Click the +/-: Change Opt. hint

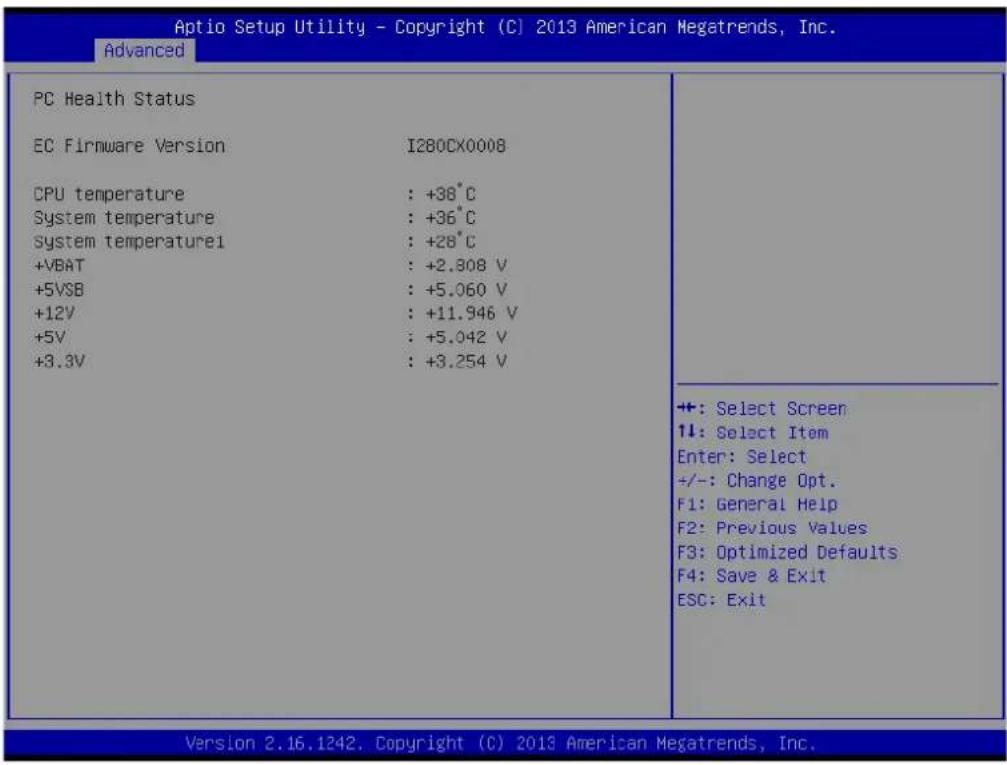pos(757,480)
